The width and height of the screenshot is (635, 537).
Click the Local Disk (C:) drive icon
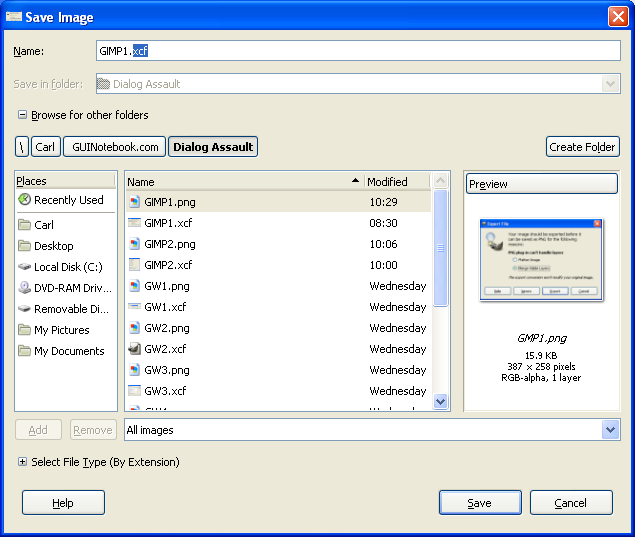coord(24,267)
